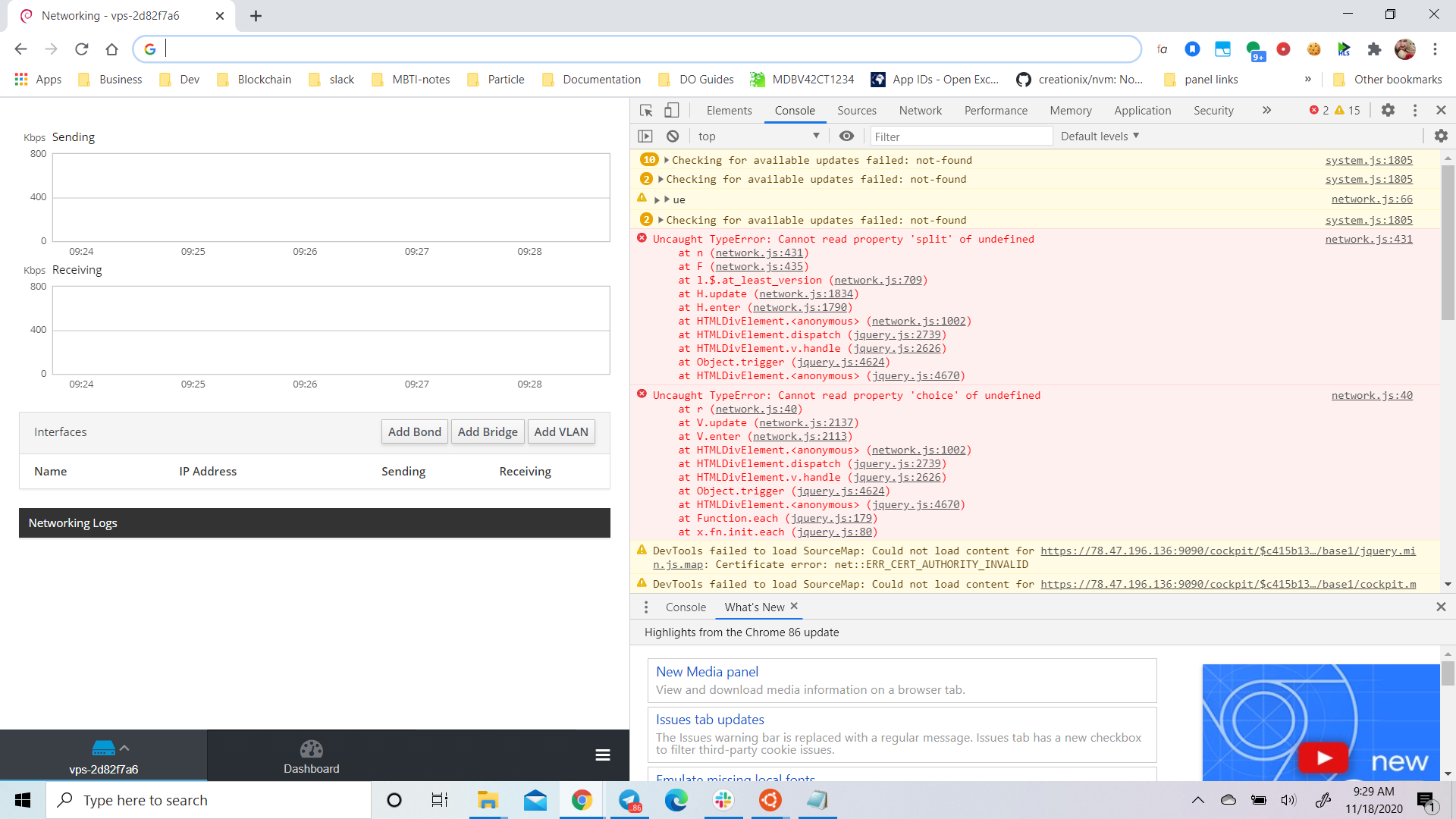The height and width of the screenshot is (819, 1456).
Task: Focus the console Filter field
Action: click(960, 136)
